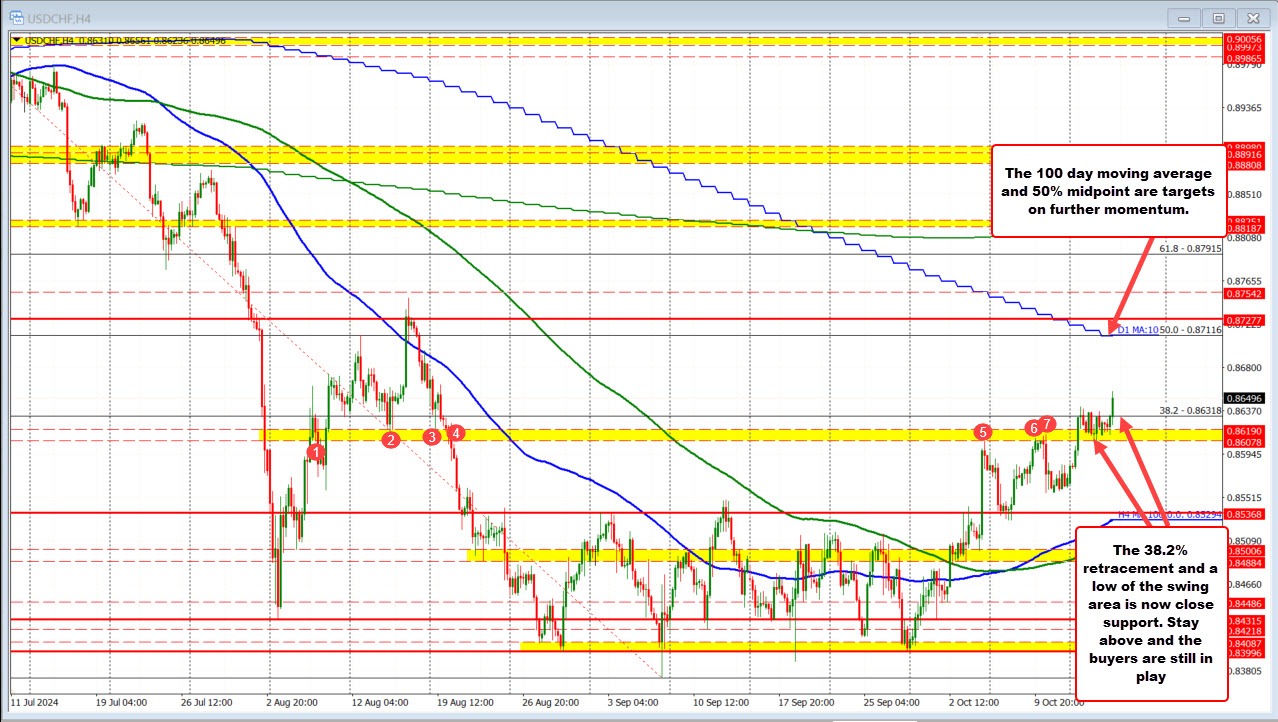Maximize the USDCHF,H4 chart window

(x=1218, y=17)
